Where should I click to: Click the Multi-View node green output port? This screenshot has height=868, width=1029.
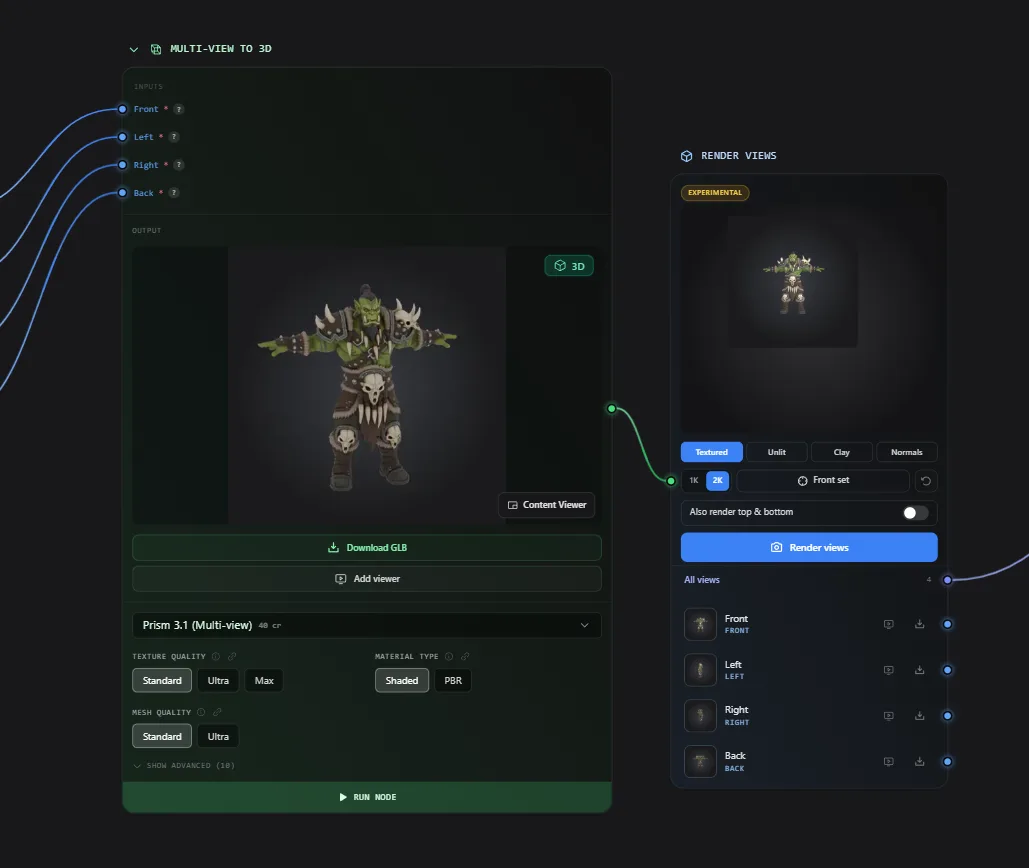point(612,409)
